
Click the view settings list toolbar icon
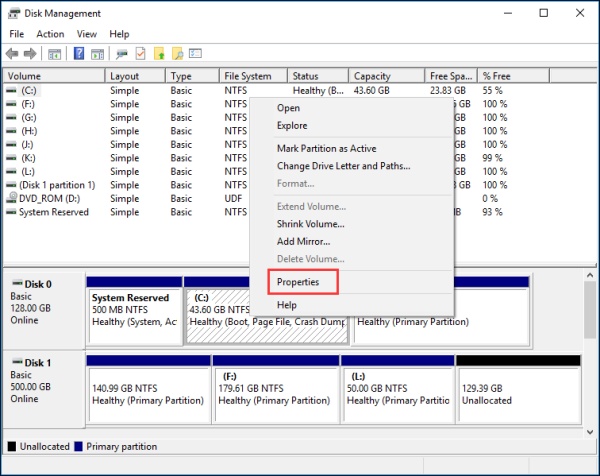coord(196,54)
